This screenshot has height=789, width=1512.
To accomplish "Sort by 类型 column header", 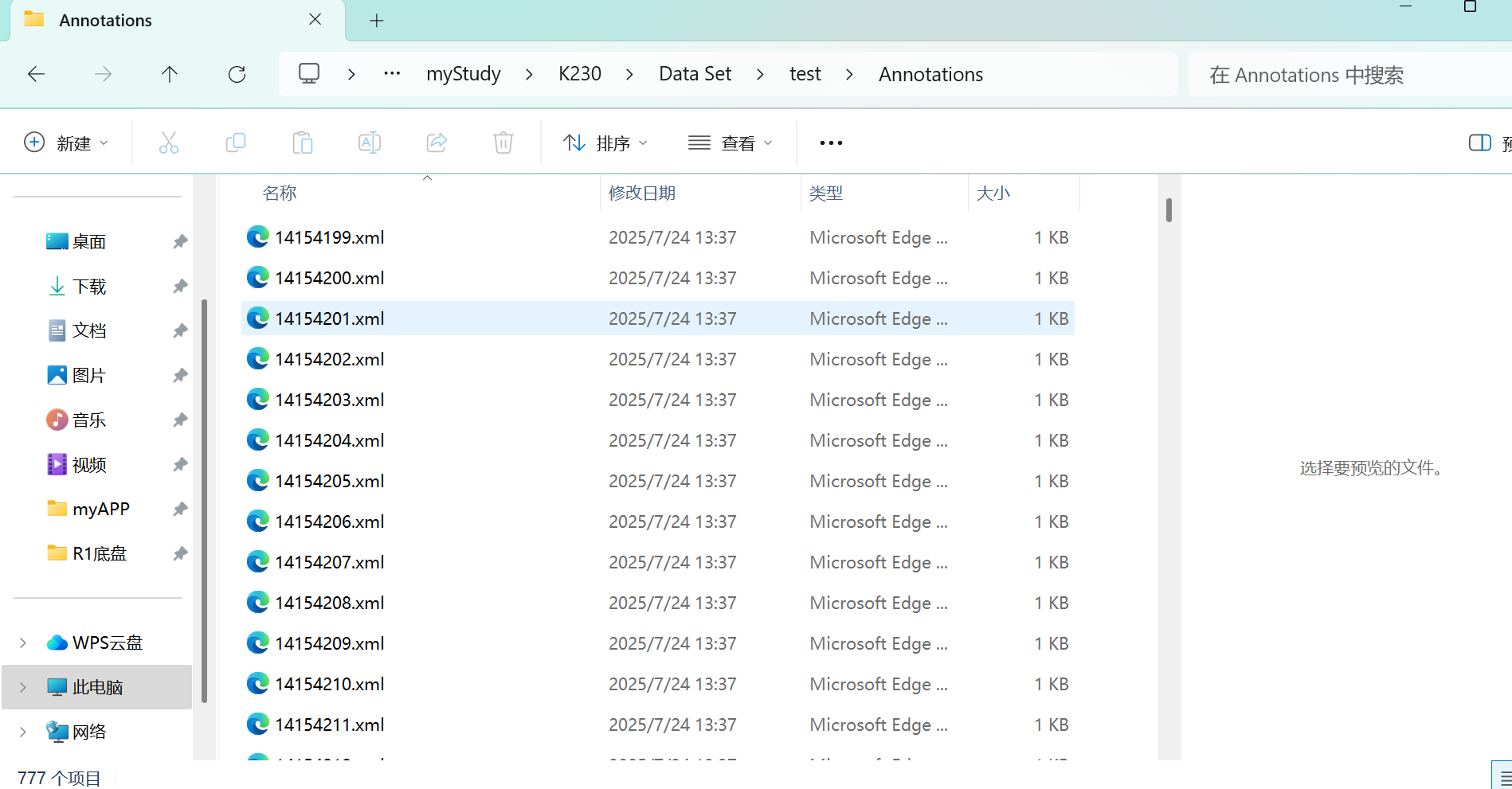I will click(x=884, y=193).
